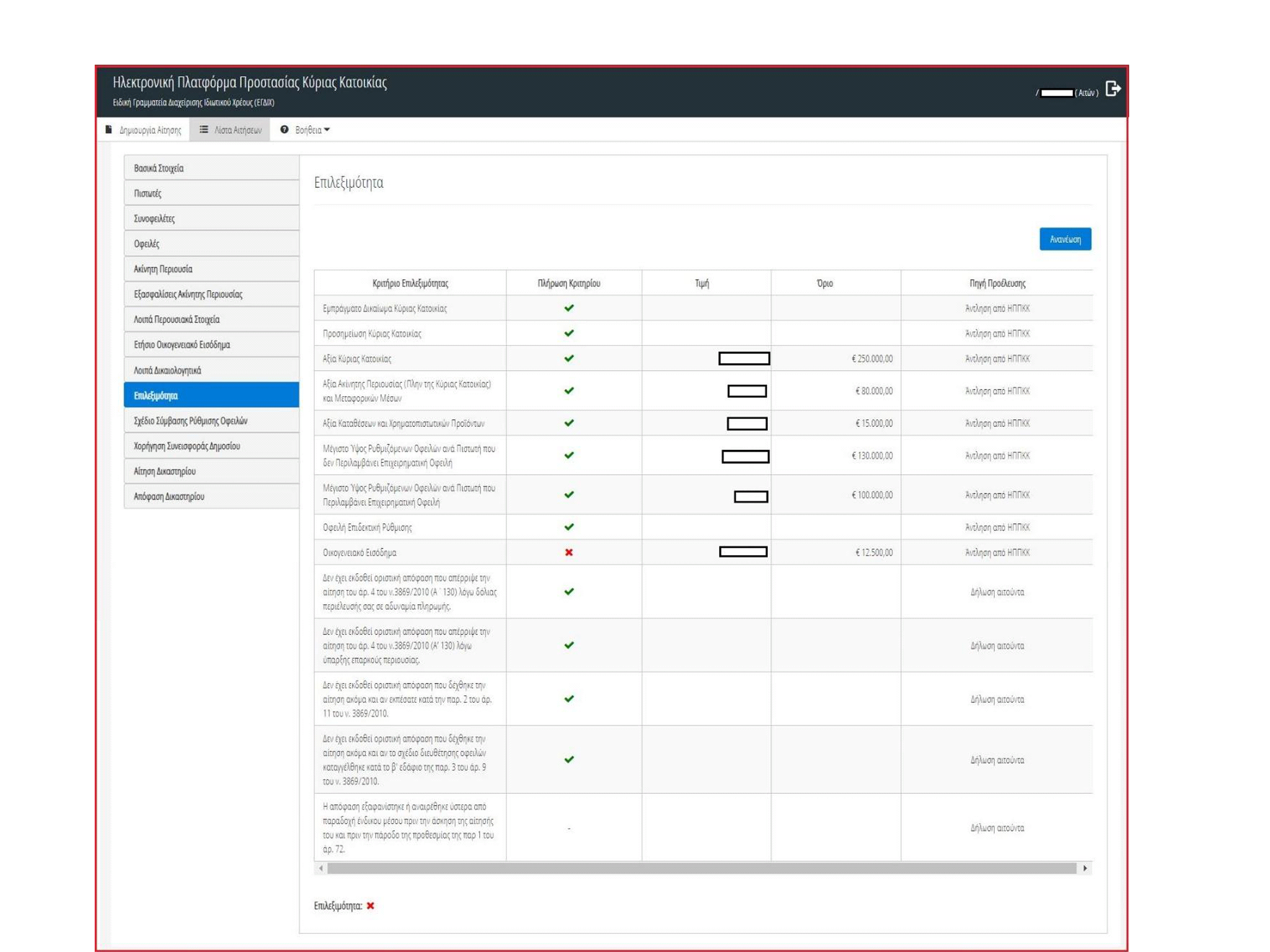
Task: Click the red X for Οικογενειακό Εισόδημα
Action: [569, 552]
